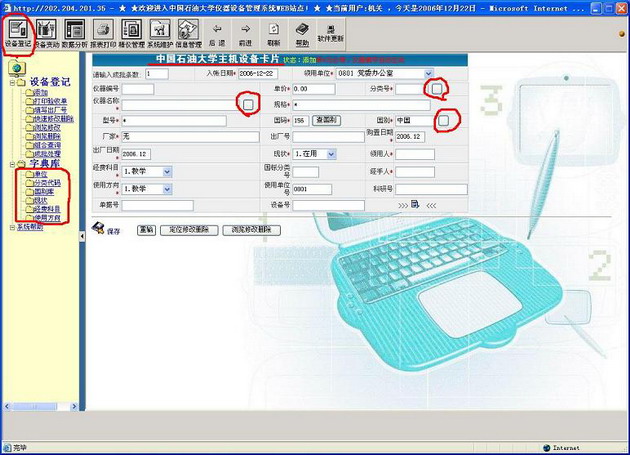Click the 信息管理 toolbar icon
This screenshot has width=630, height=455.
tap(189, 32)
